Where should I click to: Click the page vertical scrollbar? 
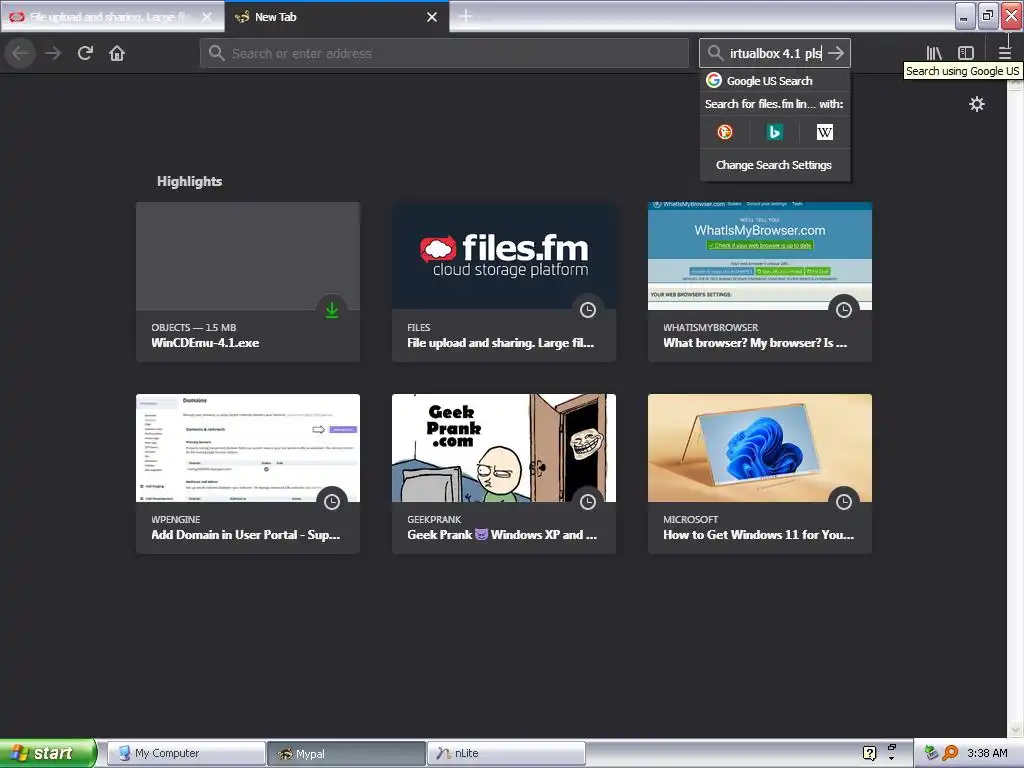1015,405
